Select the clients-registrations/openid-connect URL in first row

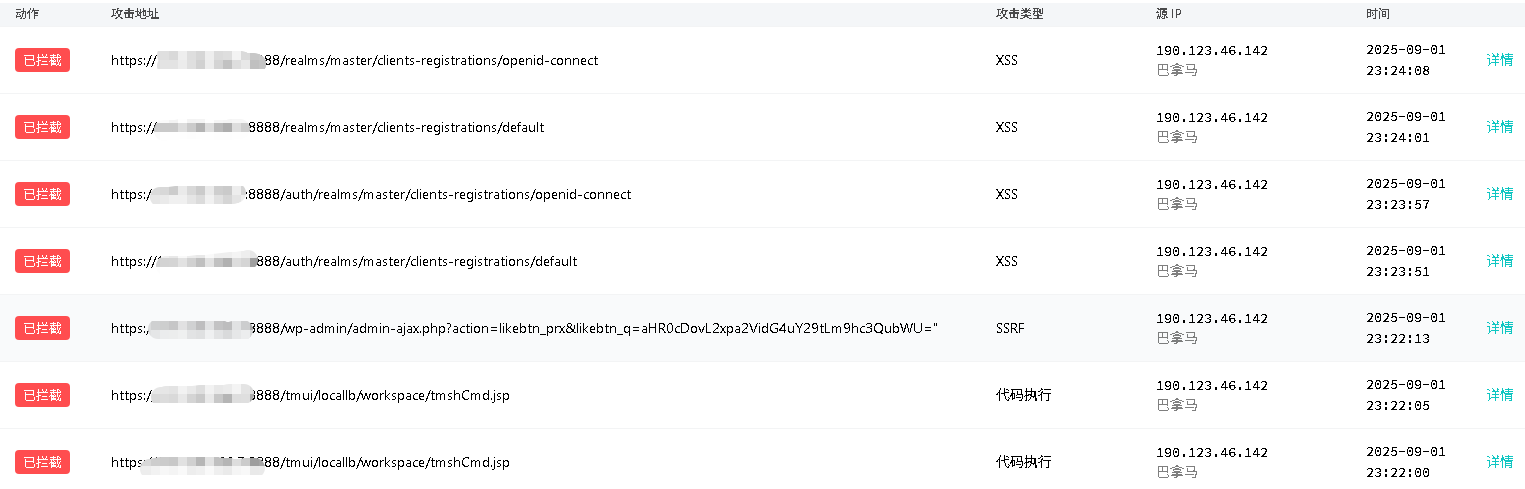tap(355, 60)
